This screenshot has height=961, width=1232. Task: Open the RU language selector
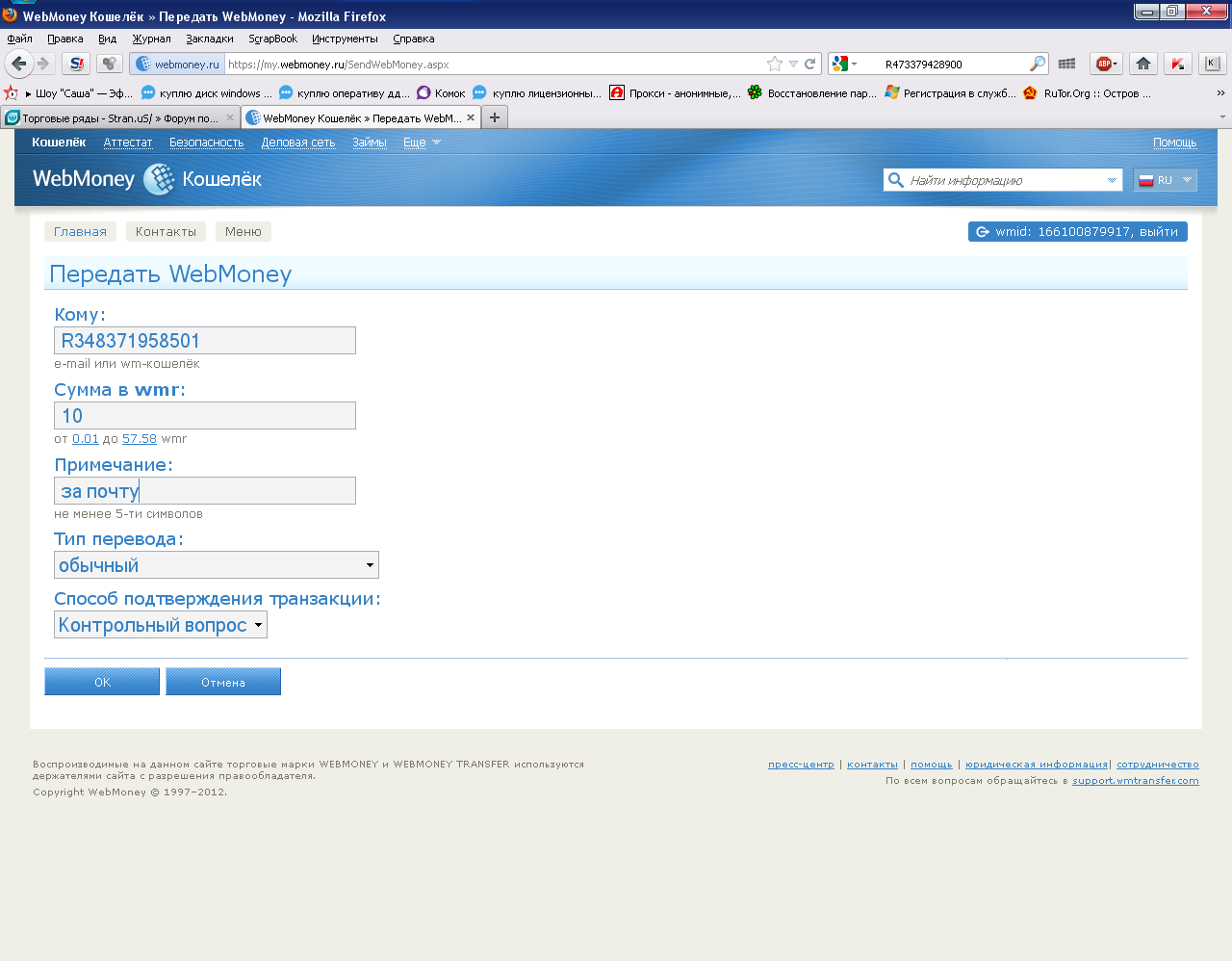1165,180
